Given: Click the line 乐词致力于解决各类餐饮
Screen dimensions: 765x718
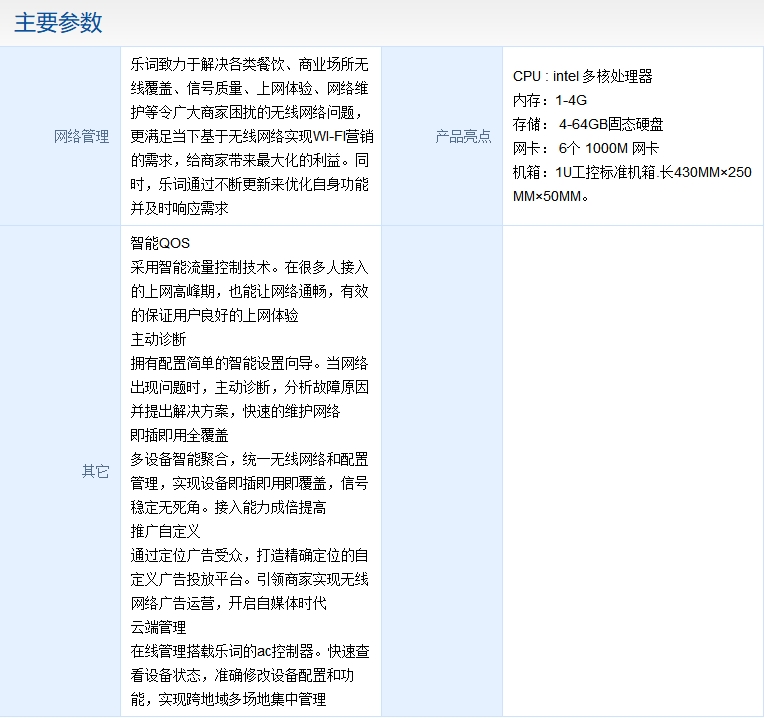Looking at the screenshot, I should [x=249, y=64].
